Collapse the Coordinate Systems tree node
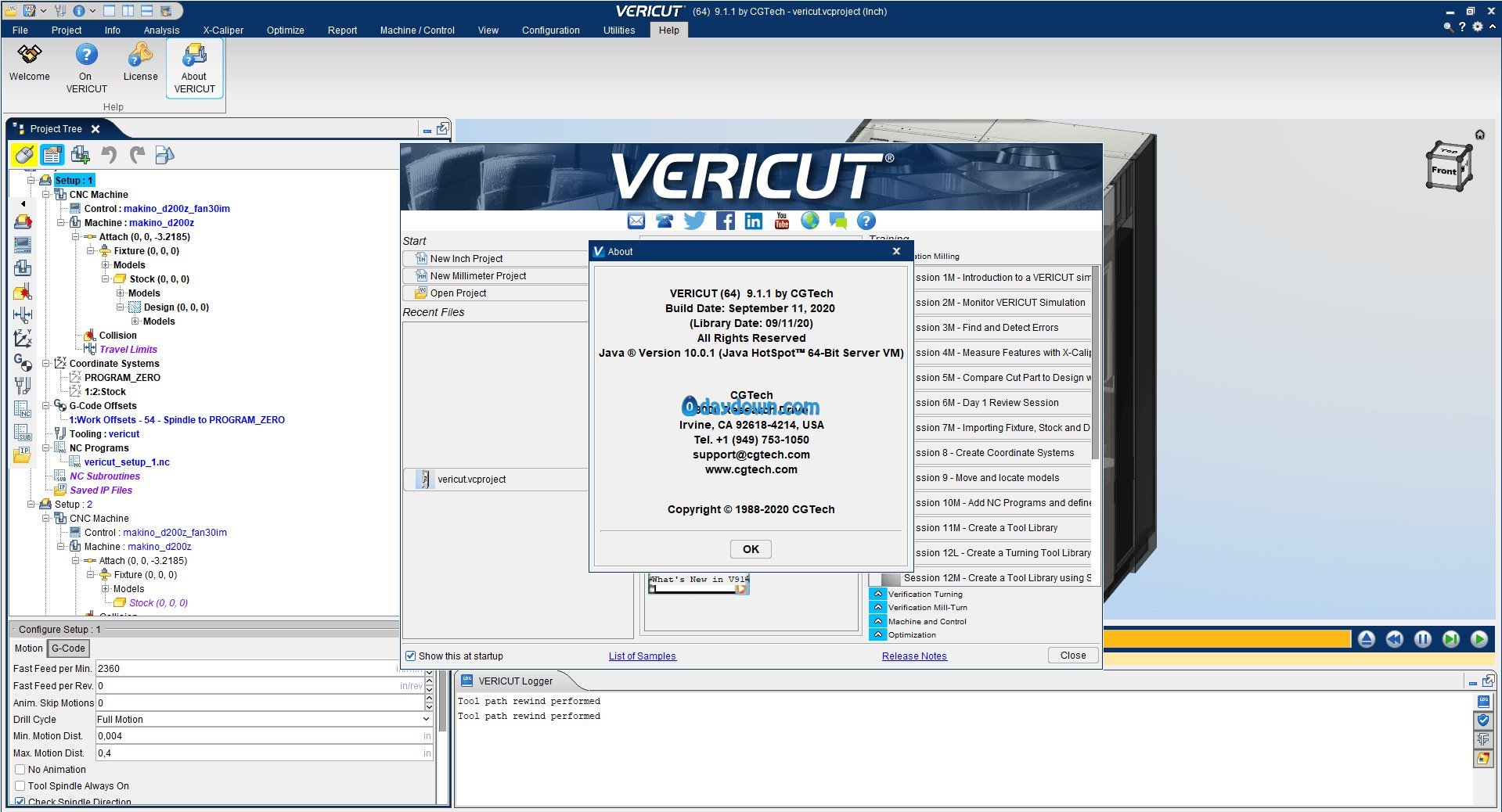Screen dimensions: 1502x812 click(x=46, y=363)
